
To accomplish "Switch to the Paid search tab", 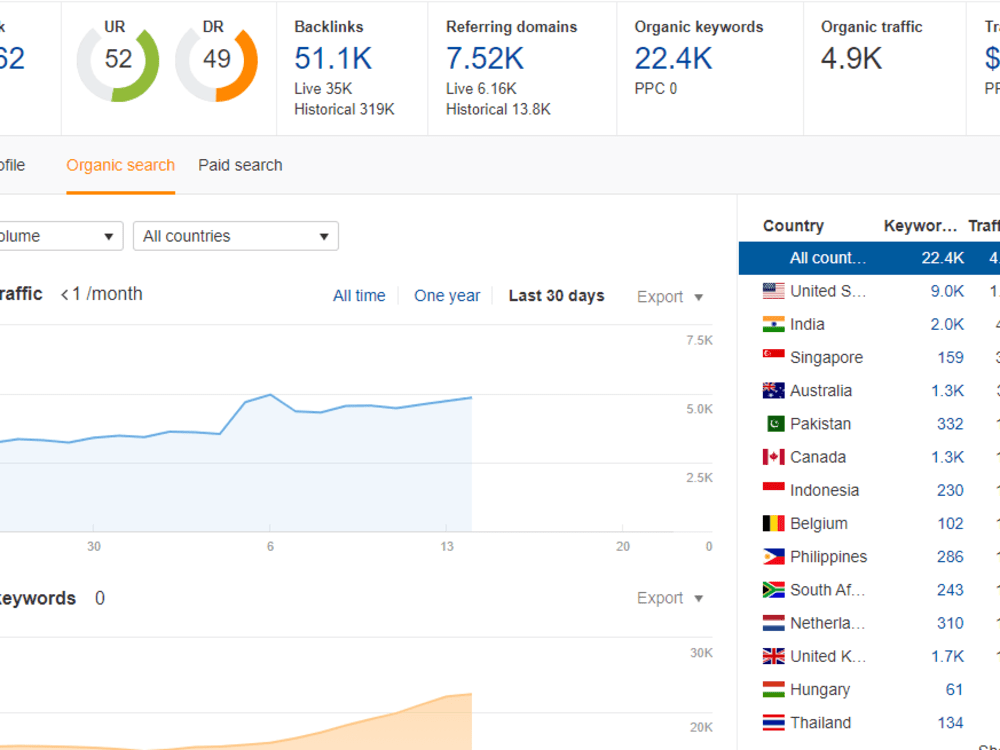I will click(240, 165).
